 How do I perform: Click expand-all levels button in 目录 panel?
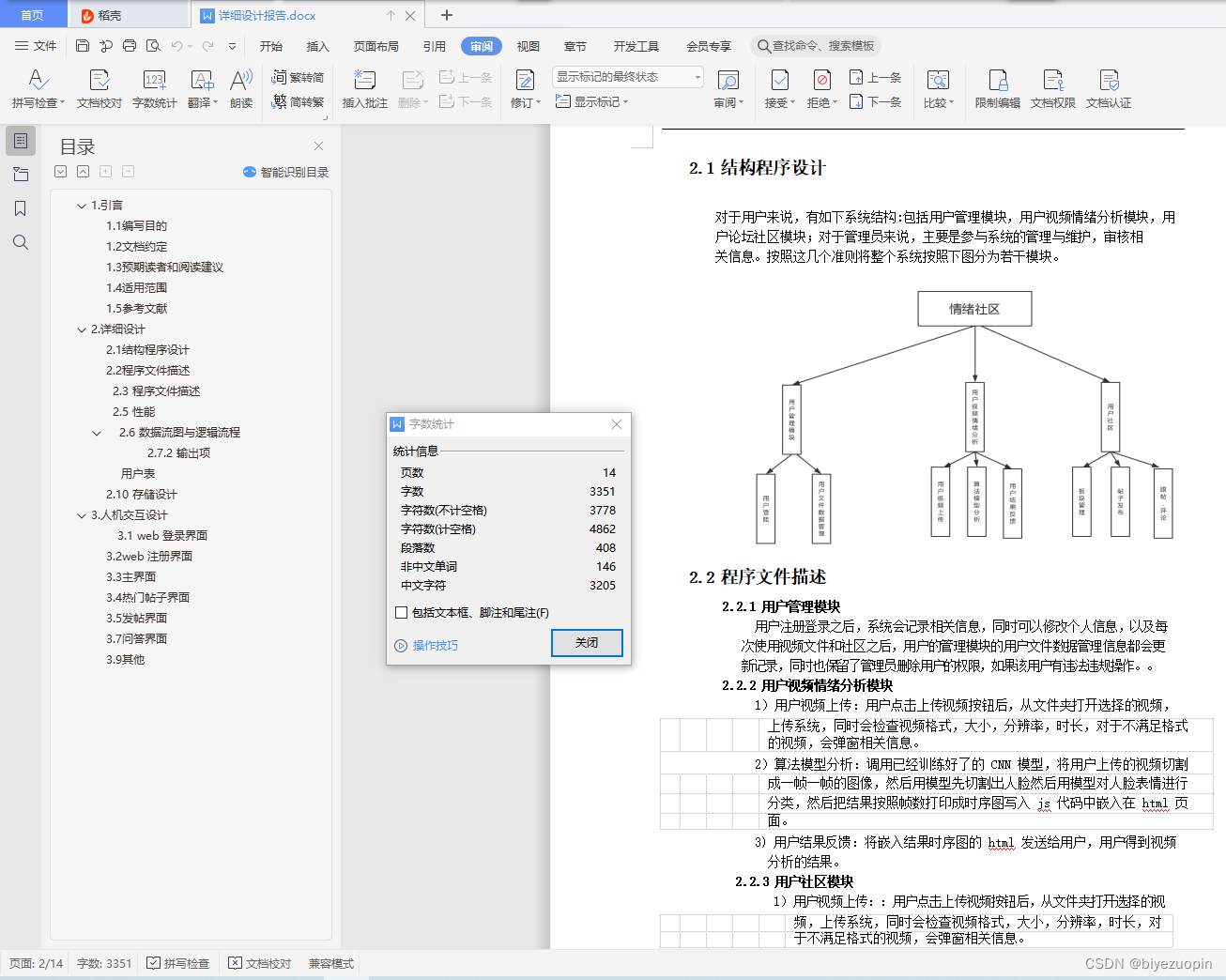point(61,172)
